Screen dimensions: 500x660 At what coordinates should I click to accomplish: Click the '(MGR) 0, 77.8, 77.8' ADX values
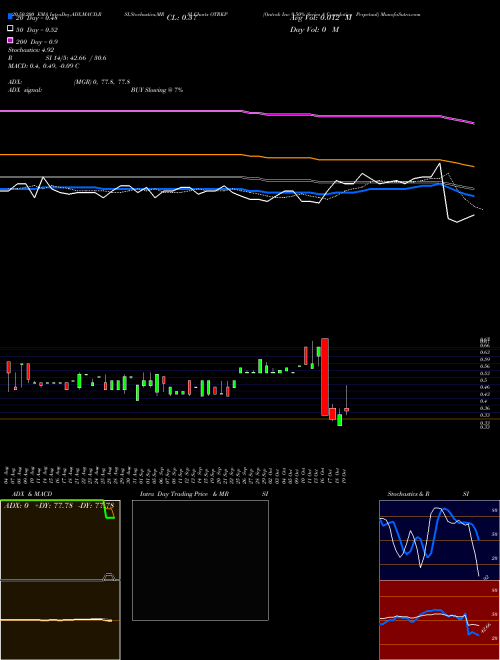102,82
